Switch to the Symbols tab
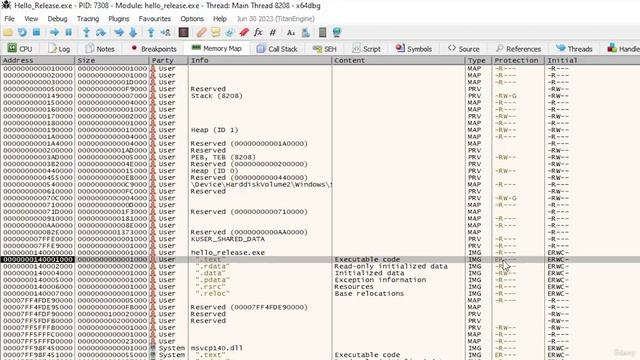The image size is (640, 360). pyautogui.click(x=414, y=49)
